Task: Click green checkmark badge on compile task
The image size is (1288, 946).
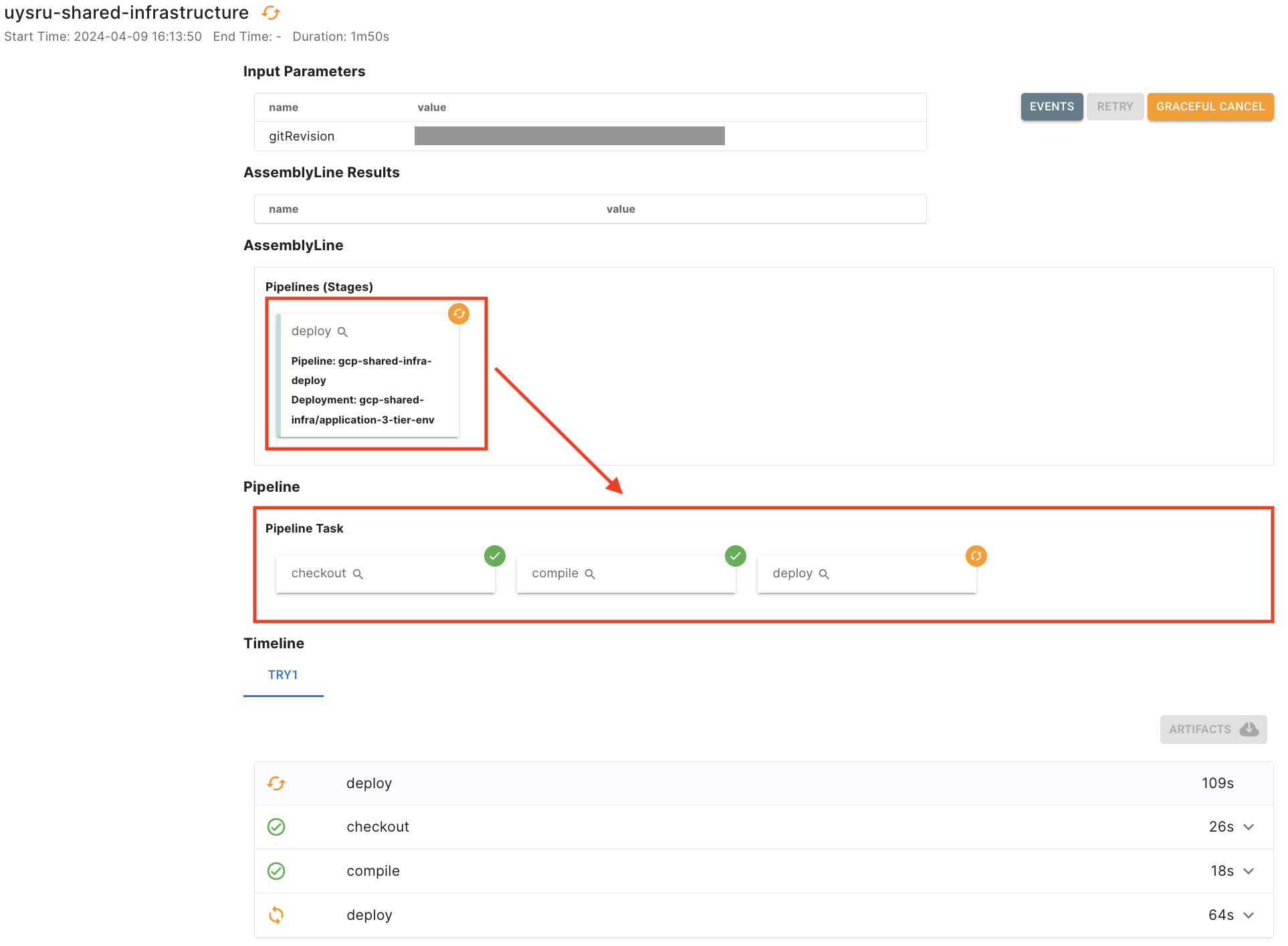Action: tap(736, 556)
